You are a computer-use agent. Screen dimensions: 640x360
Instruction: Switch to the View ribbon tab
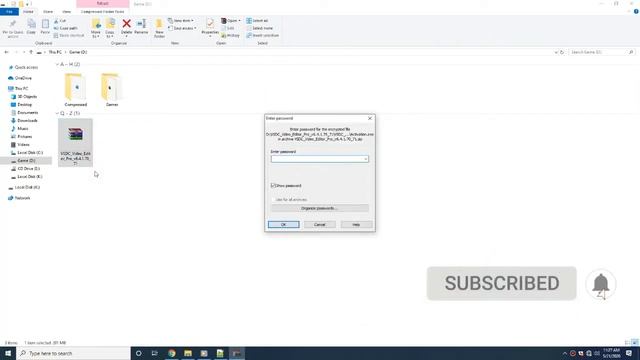coord(66,12)
